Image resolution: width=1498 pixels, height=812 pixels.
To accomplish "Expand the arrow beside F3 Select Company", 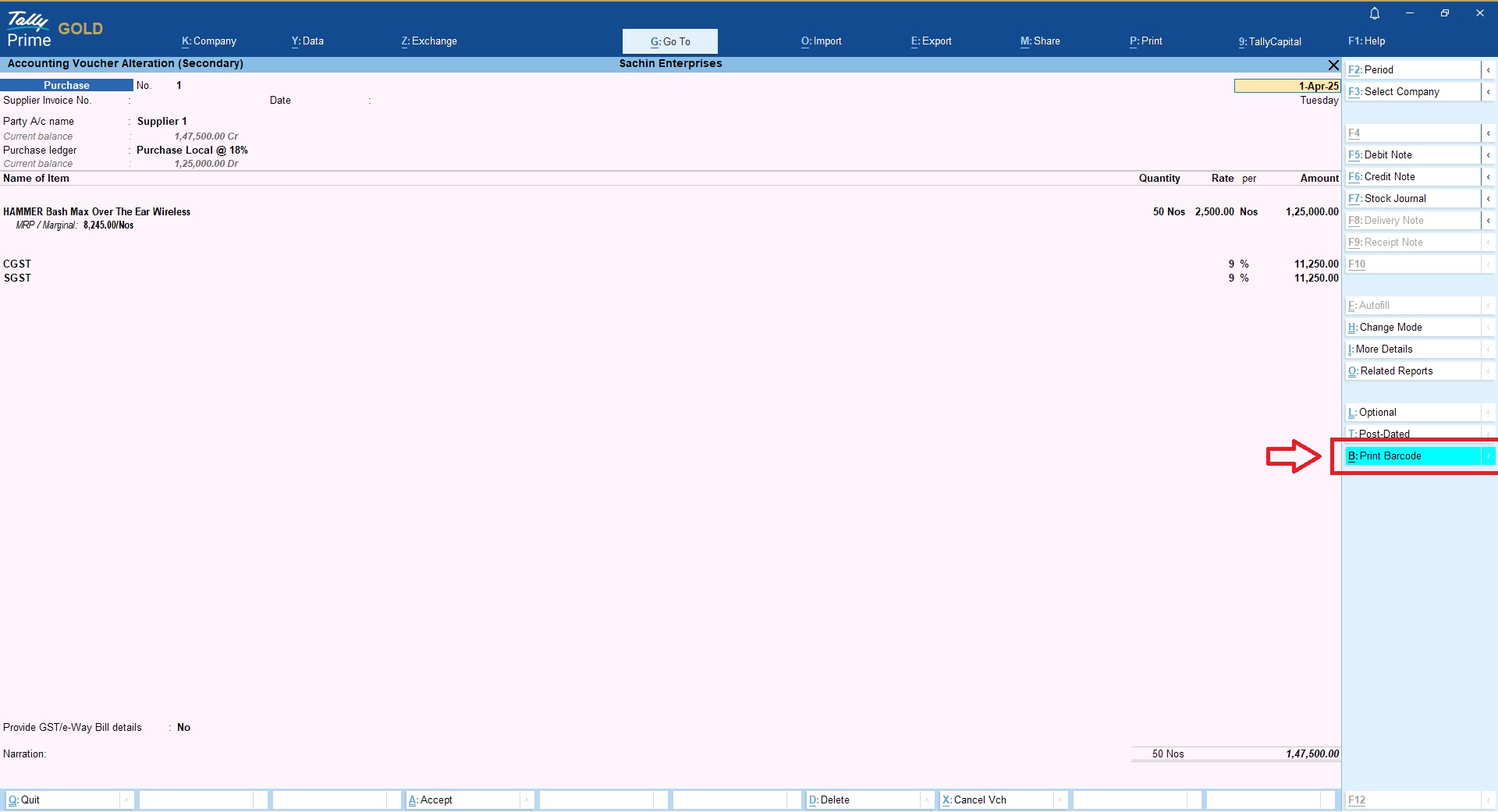I will pyautogui.click(x=1488, y=92).
